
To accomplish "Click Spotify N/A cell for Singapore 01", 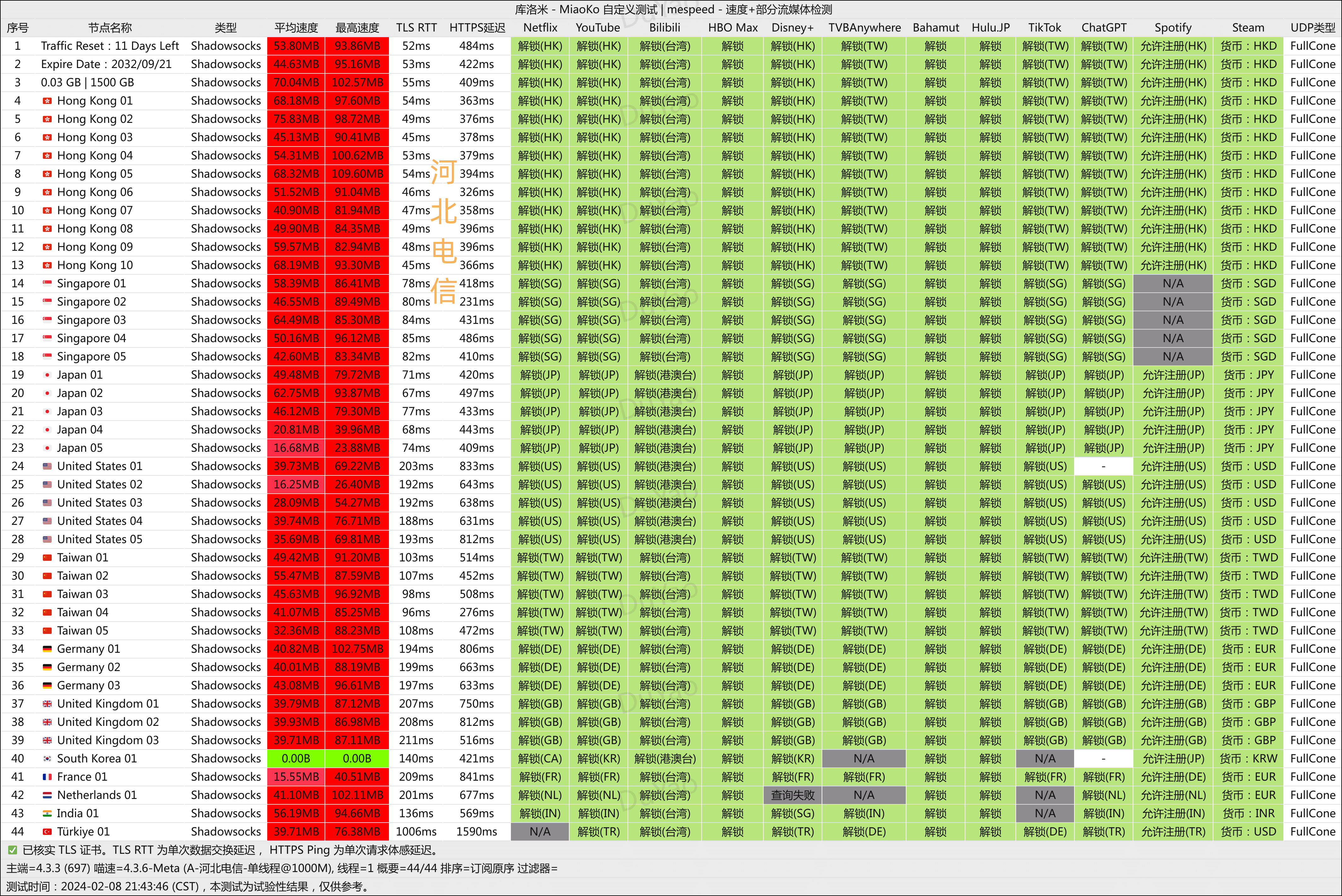I will click(1173, 284).
